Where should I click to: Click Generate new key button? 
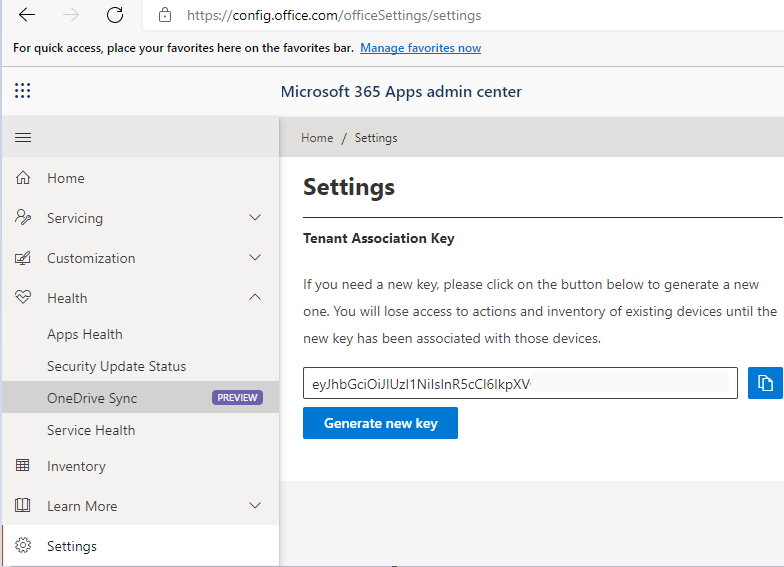pos(380,423)
